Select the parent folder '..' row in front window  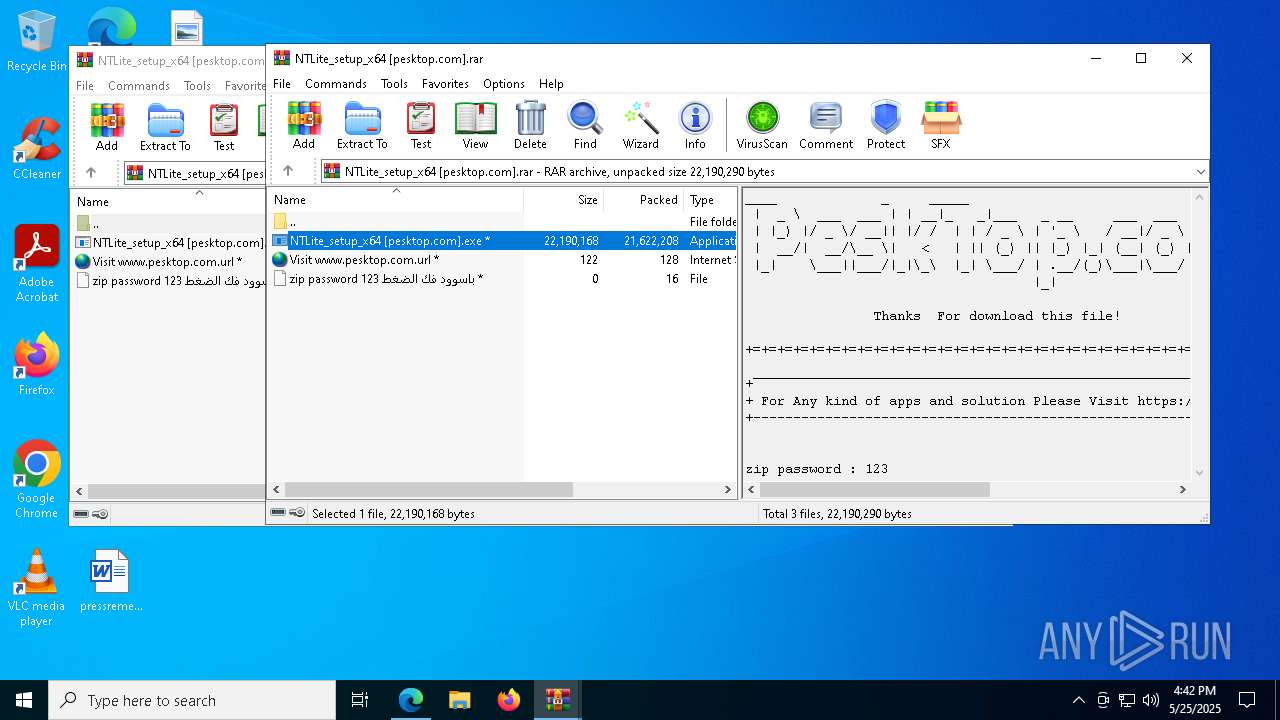coord(503,221)
